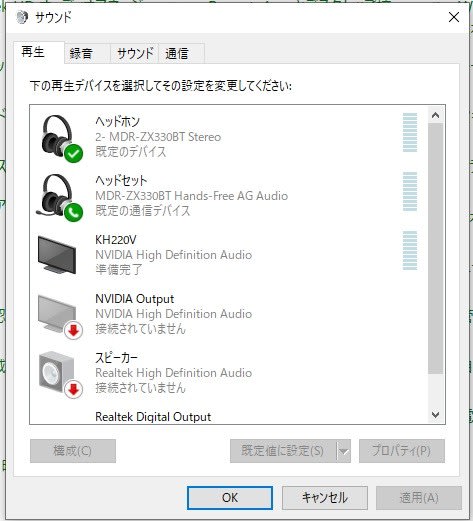Select the ヘッドセット Hands-Free headset icon
The height and width of the screenshot is (521, 473).
[x=60, y=197]
